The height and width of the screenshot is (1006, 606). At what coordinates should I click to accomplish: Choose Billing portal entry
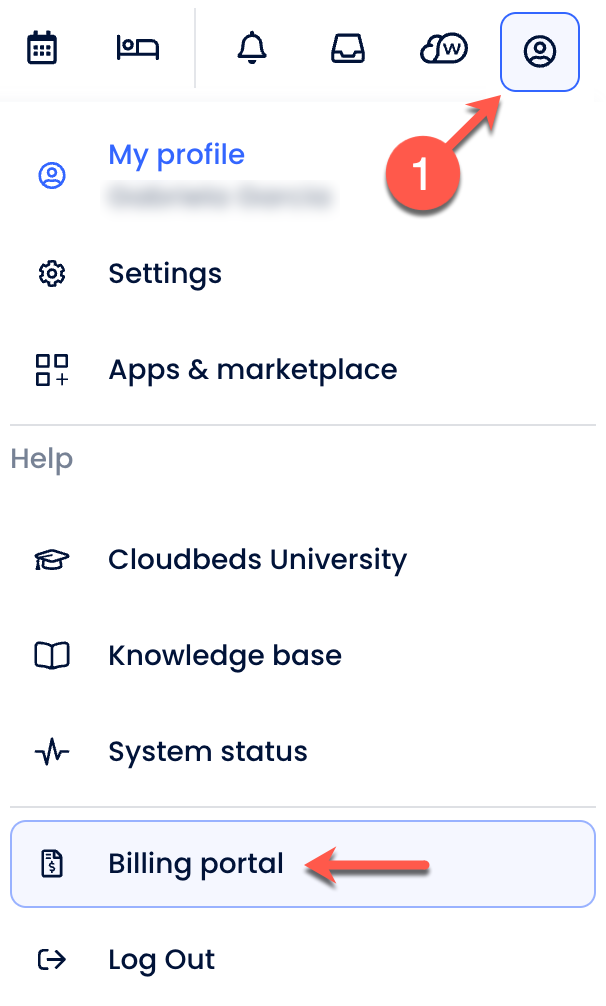coord(196,864)
